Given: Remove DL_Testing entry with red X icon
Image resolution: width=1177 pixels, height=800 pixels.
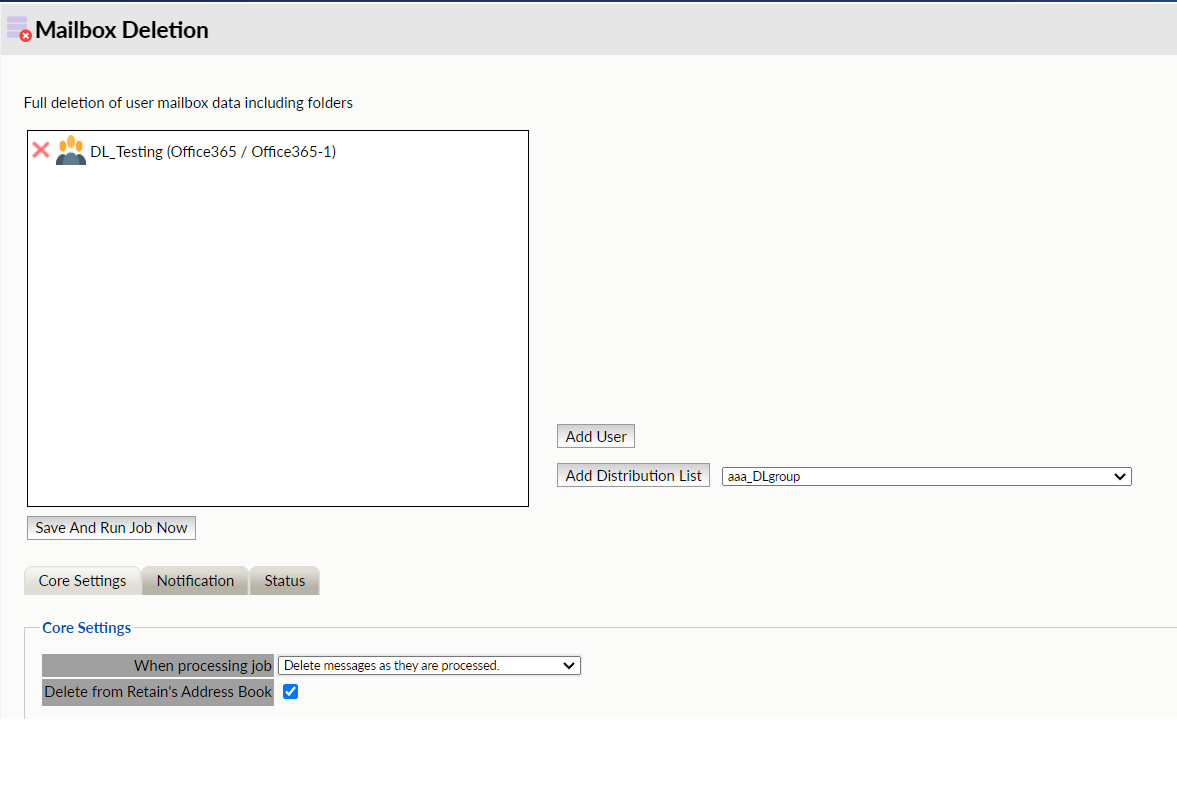Looking at the screenshot, I should coord(41,150).
